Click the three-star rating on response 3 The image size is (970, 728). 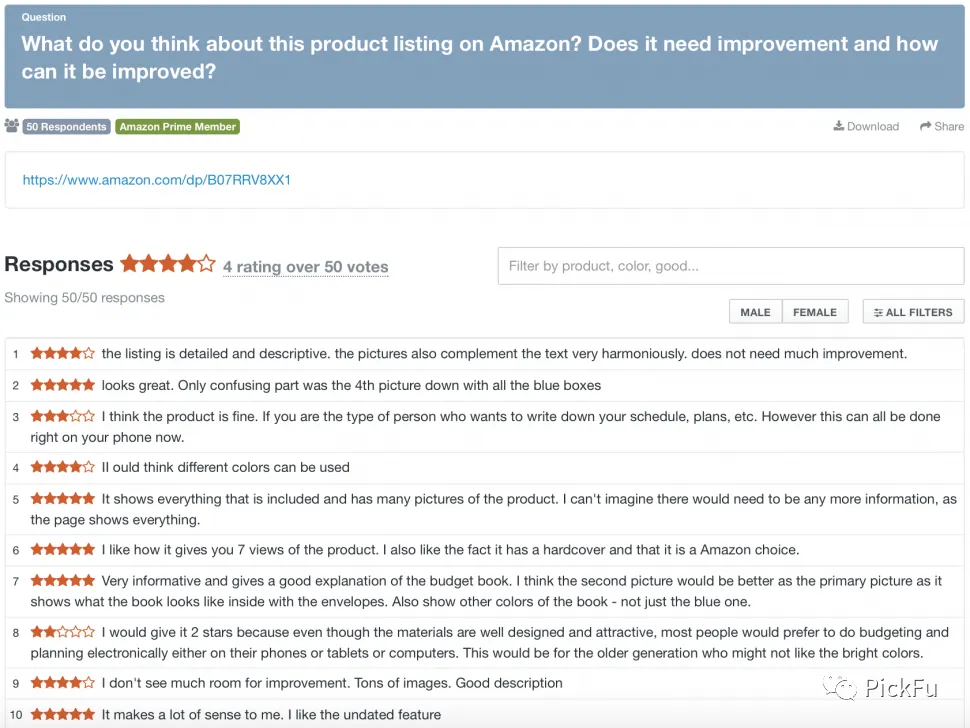[x=62, y=416]
